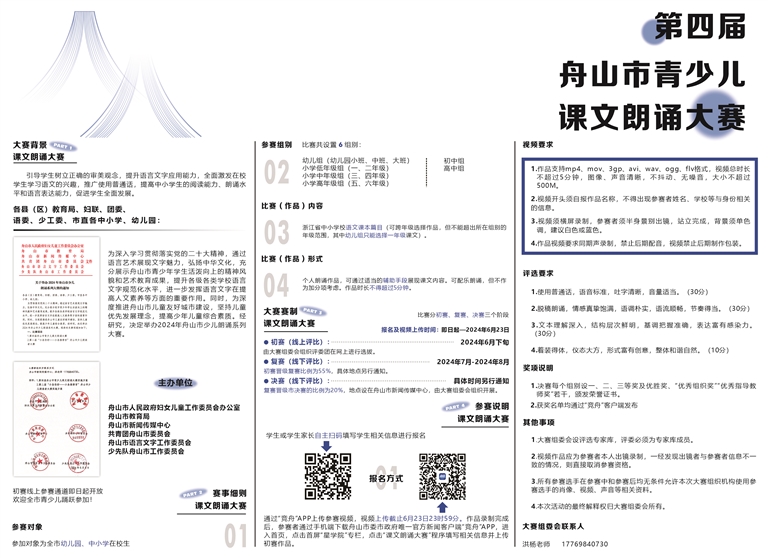The height and width of the screenshot is (558, 768).
Task: Click the 大赛背景 heading
Action: tap(30, 145)
